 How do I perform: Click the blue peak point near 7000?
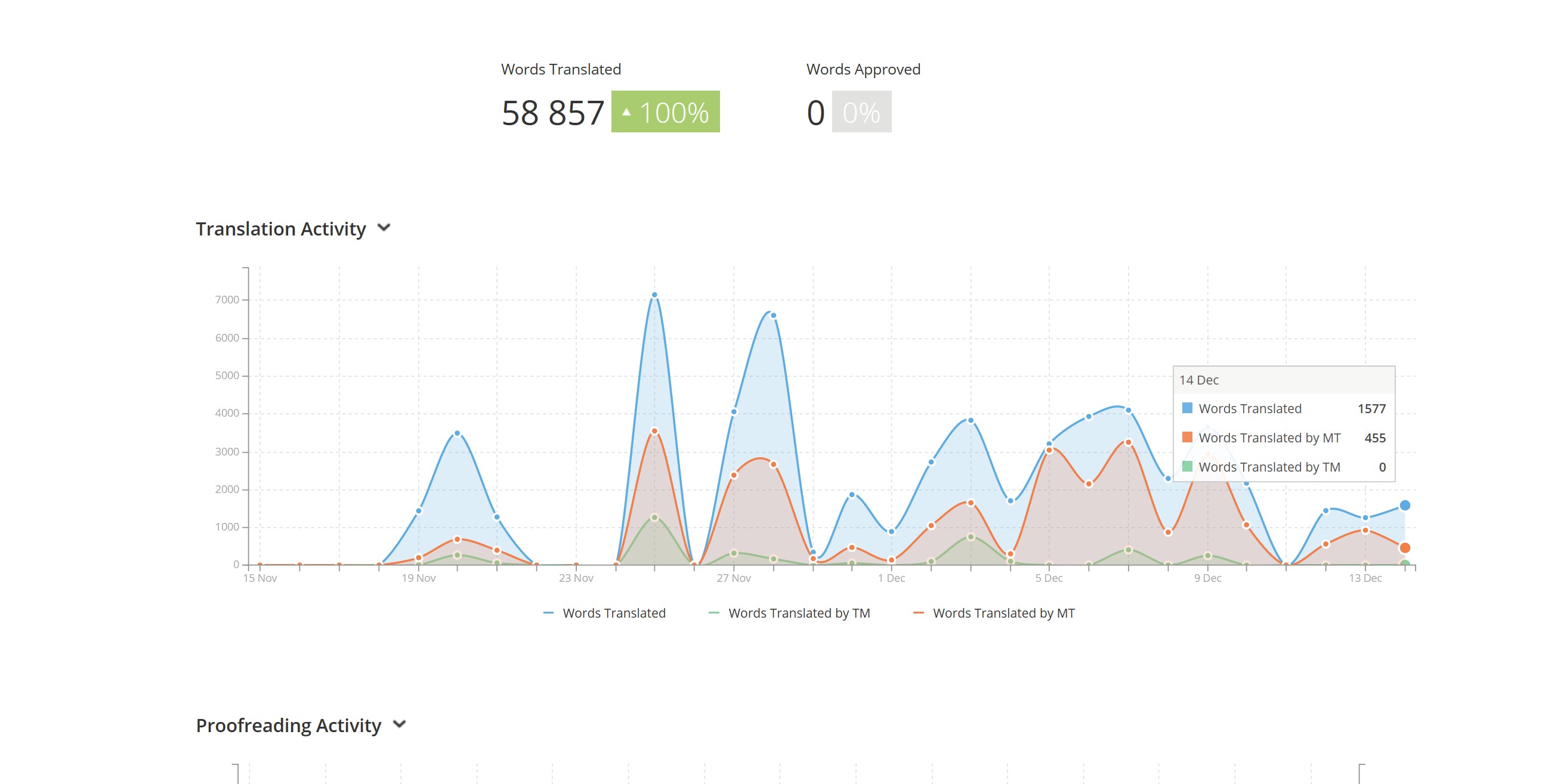[x=654, y=295]
